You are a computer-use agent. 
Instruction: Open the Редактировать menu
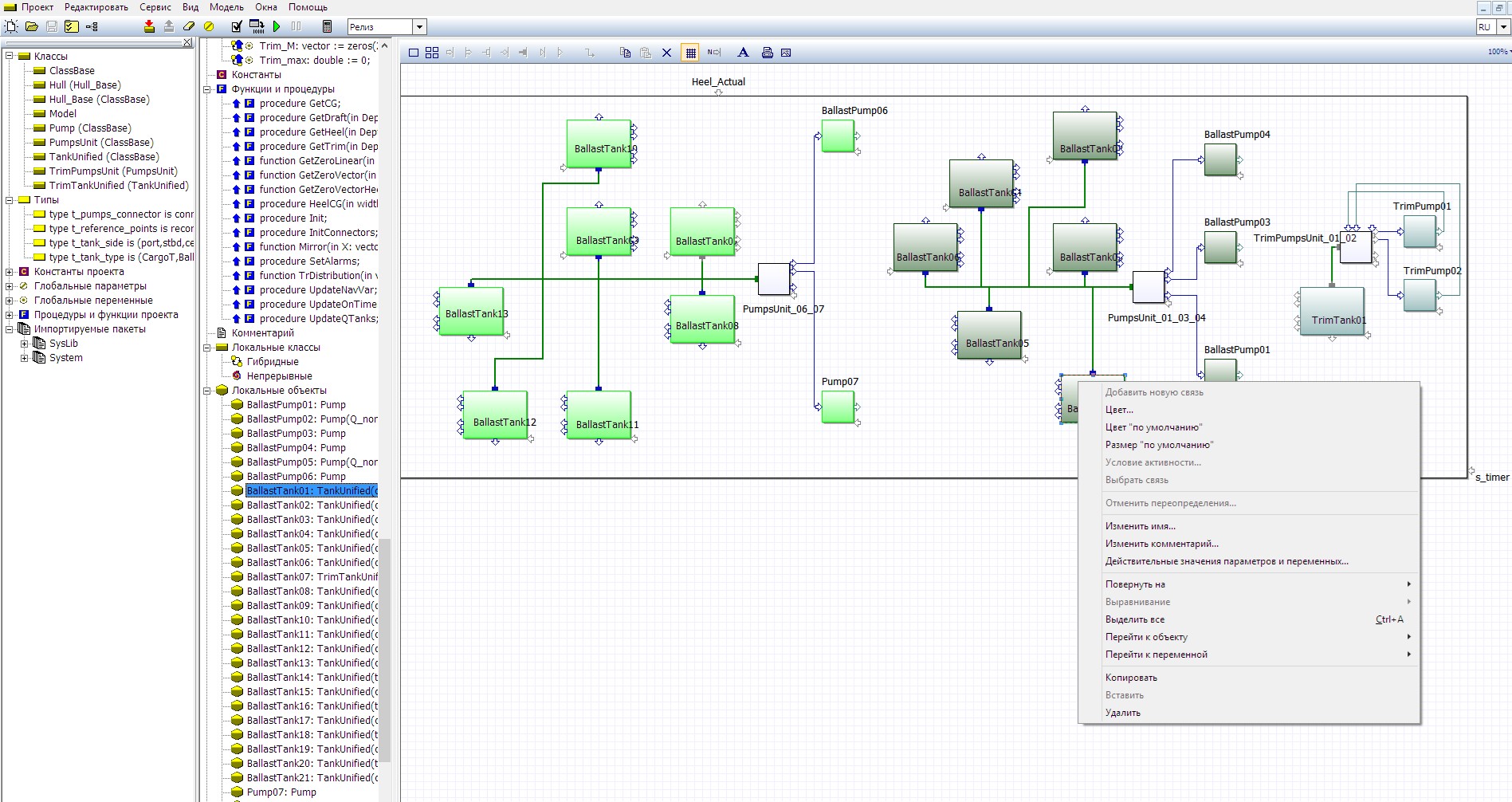click(x=96, y=7)
